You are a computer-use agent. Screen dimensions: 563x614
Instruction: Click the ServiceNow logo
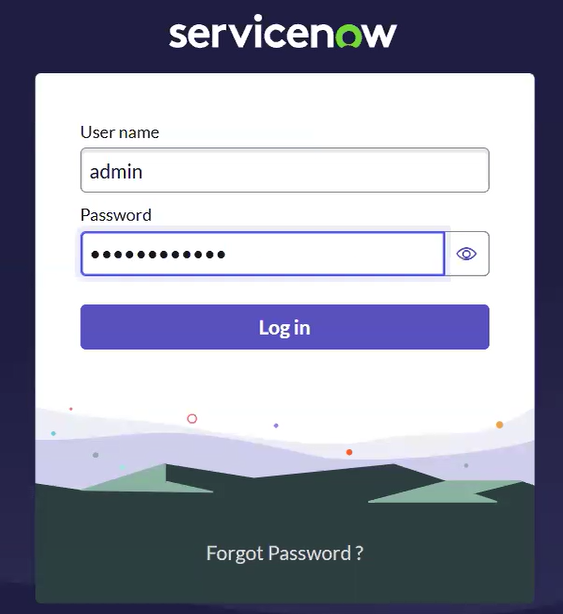coord(283,31)
